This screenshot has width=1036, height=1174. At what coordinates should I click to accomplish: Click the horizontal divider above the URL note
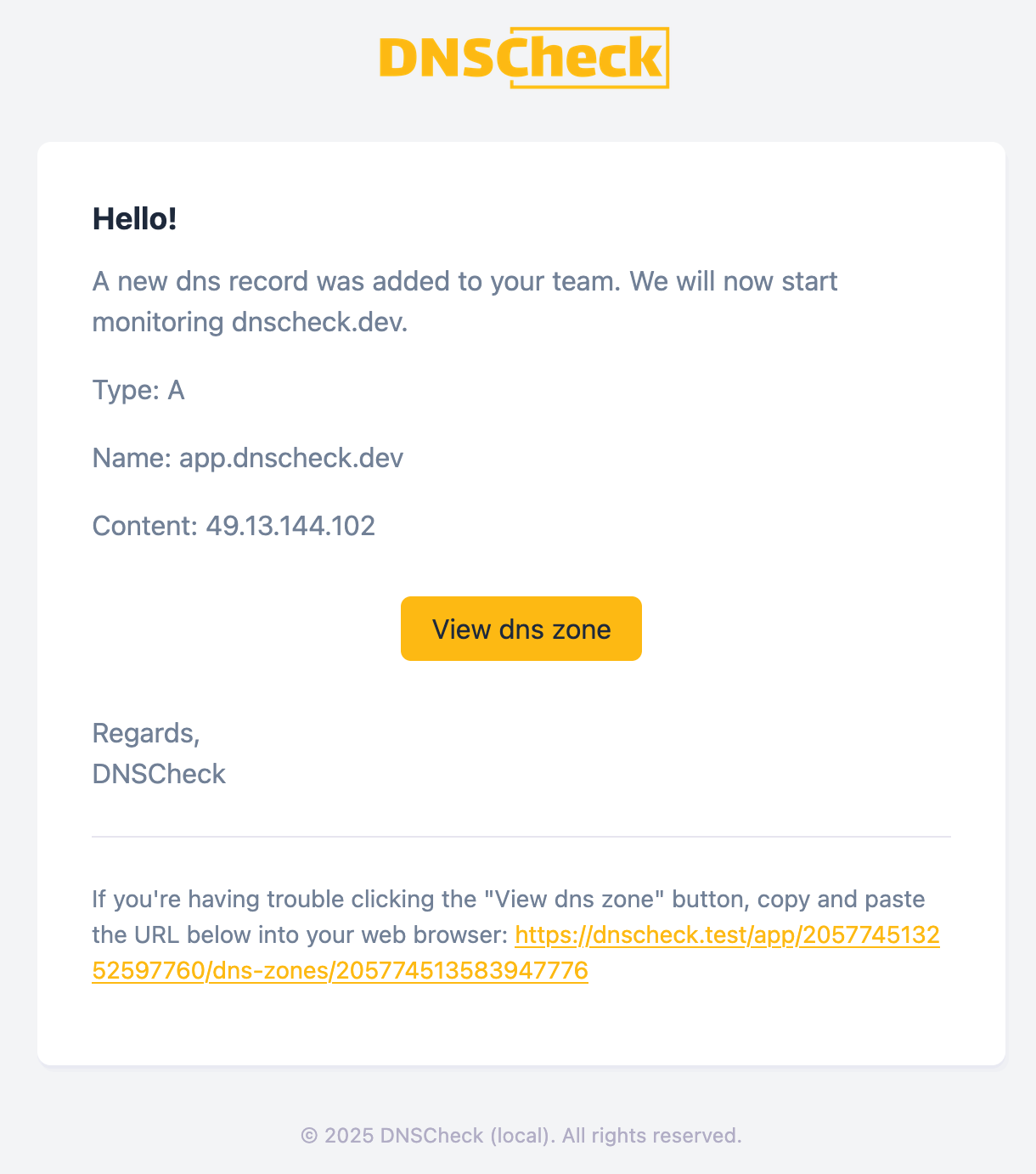tap(521, 838)
